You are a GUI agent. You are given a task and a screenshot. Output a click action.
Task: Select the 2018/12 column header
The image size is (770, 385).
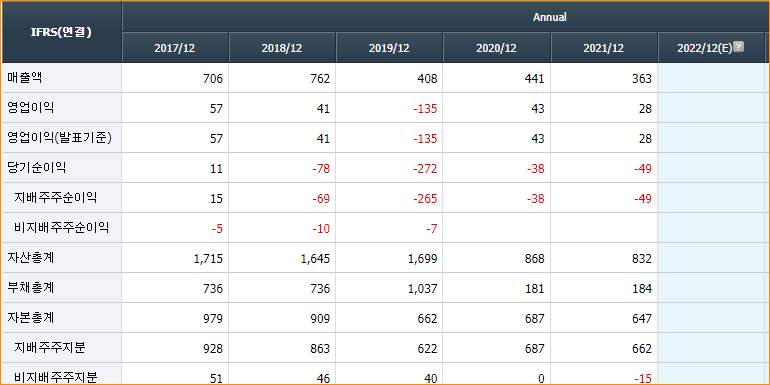point(282,48)
